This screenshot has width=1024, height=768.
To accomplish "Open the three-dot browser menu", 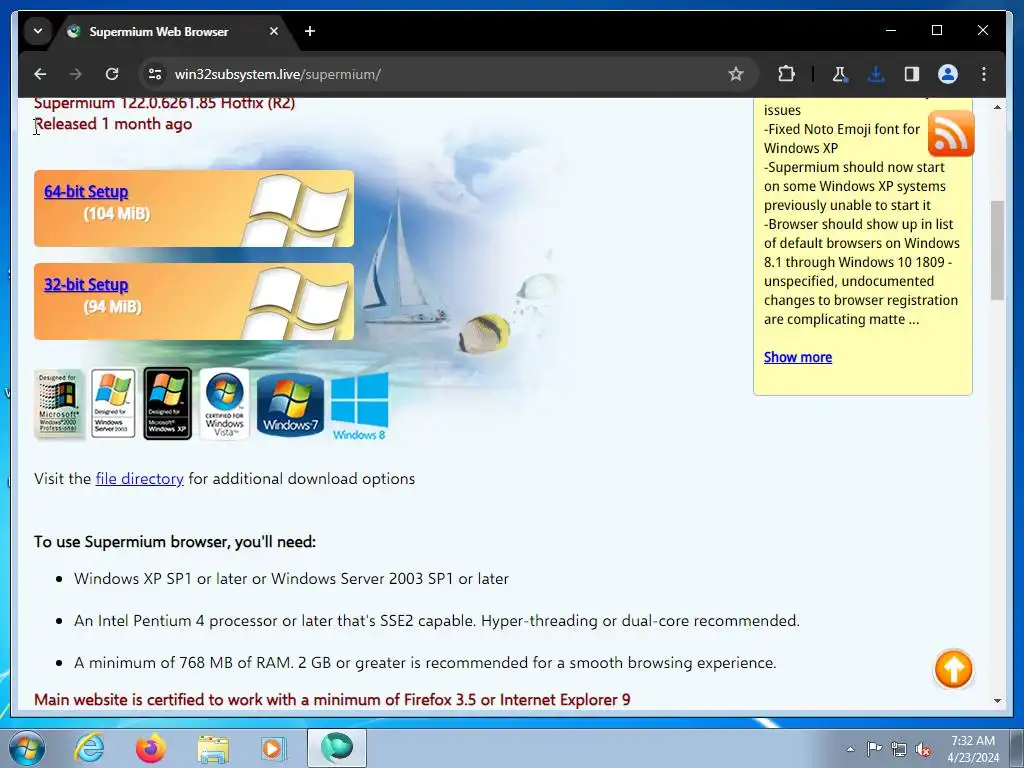I will click(984, 74).
